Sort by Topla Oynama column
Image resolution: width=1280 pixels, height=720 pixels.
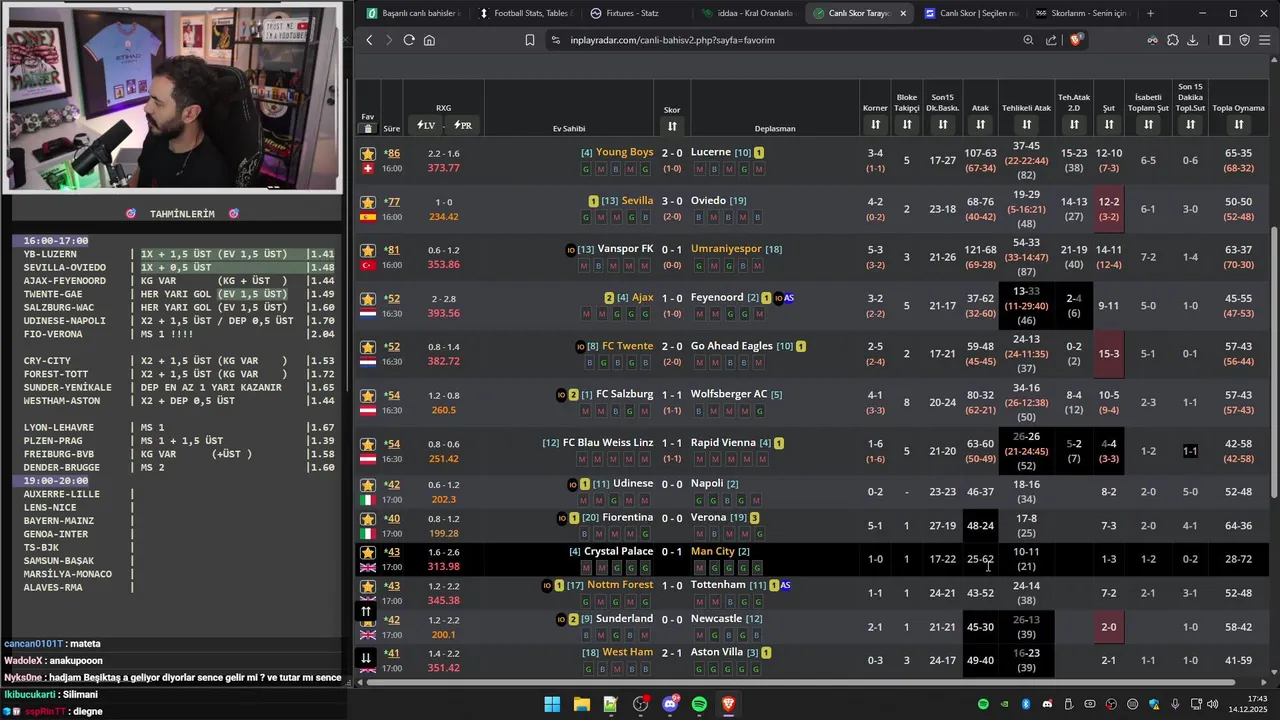click(x=1238, y=124)
